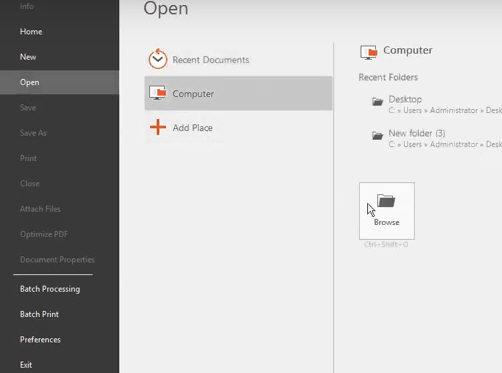502x373 pixels.
Task: Open the Desktop recent folder name
Action: coord(405,99)
